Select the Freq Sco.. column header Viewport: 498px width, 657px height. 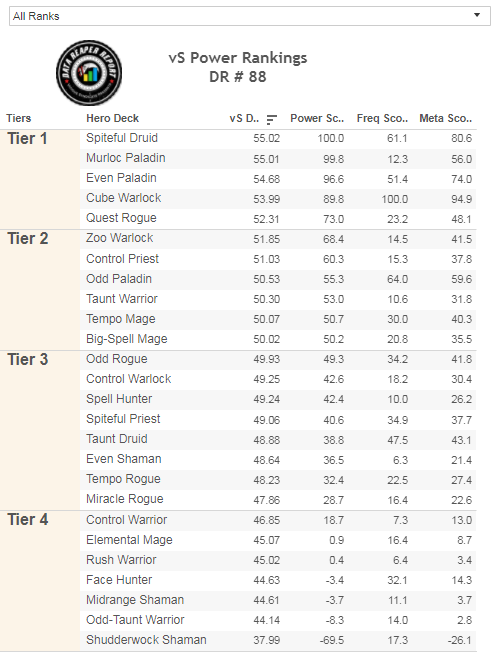pos(382,118)
